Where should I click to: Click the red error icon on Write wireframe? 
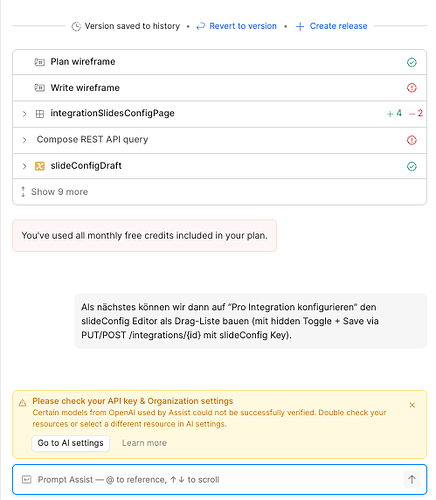(412, 88)
